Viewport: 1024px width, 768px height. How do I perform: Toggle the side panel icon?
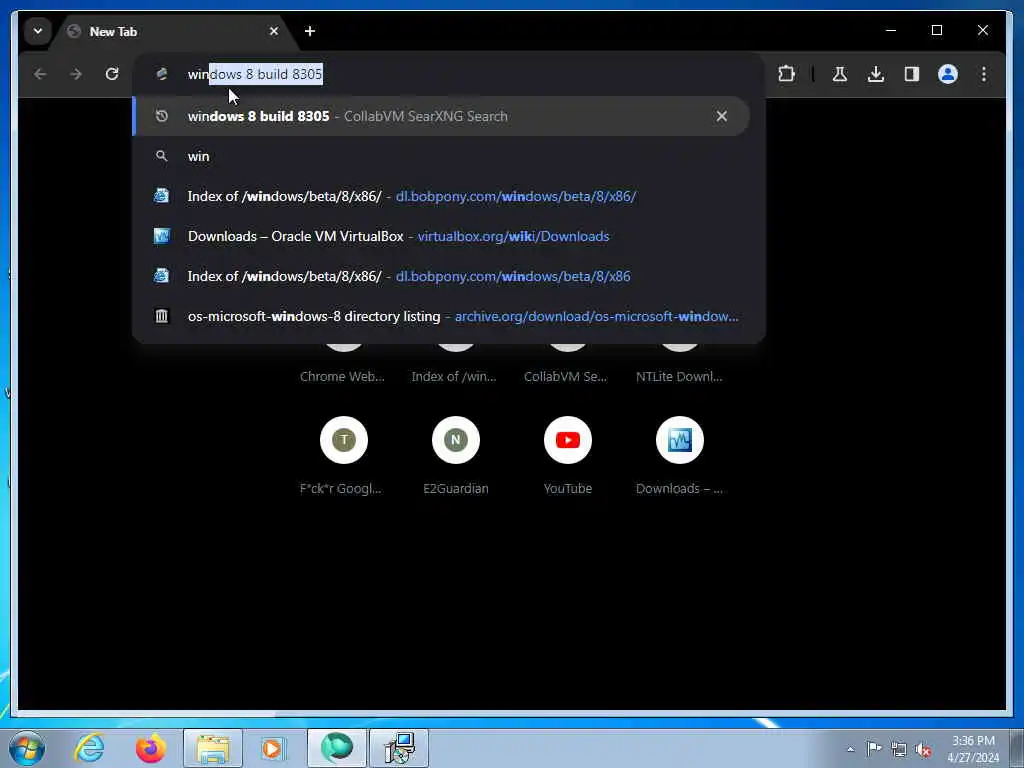[x=912, y=74]
